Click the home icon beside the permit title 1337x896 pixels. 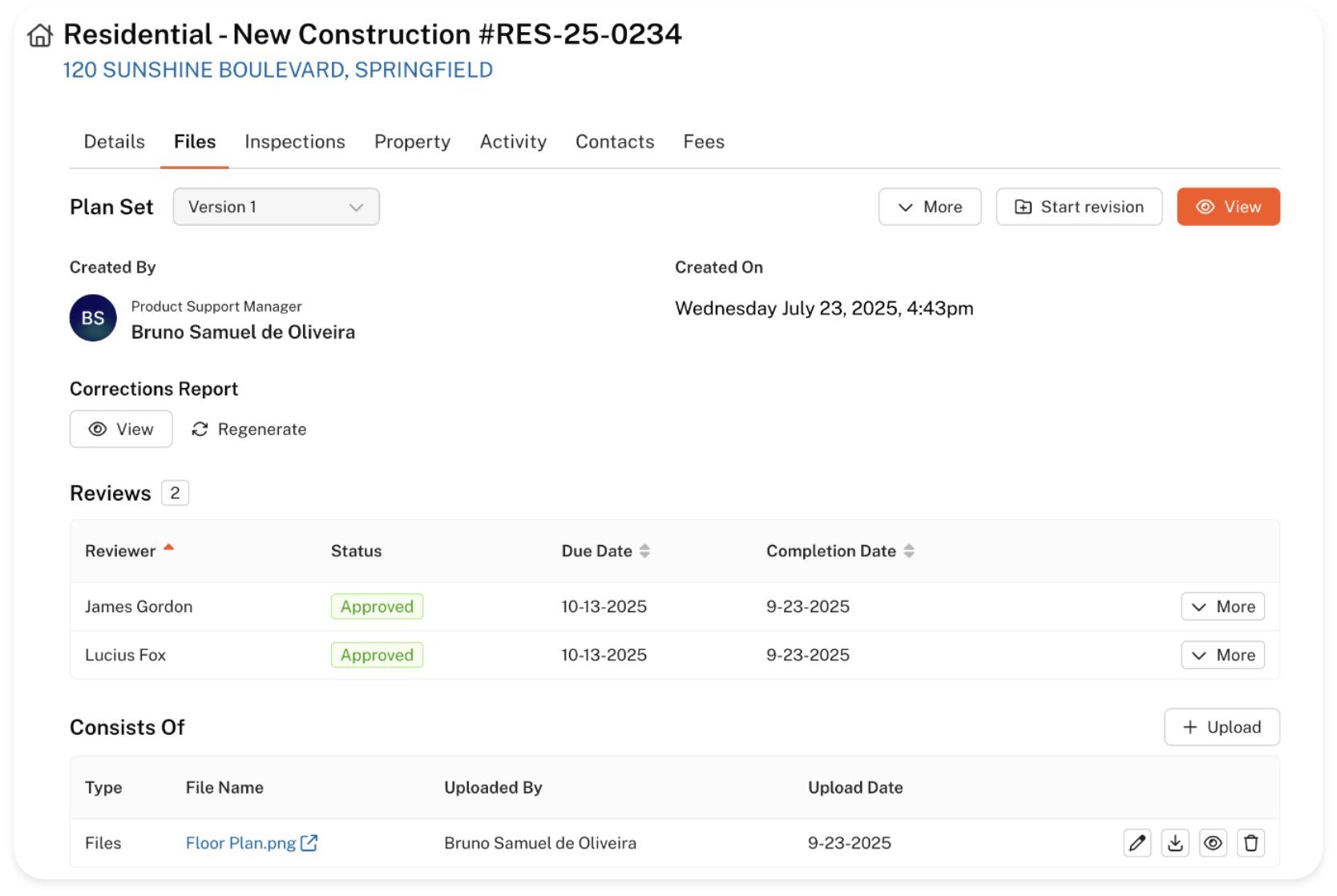coord(39,35)
